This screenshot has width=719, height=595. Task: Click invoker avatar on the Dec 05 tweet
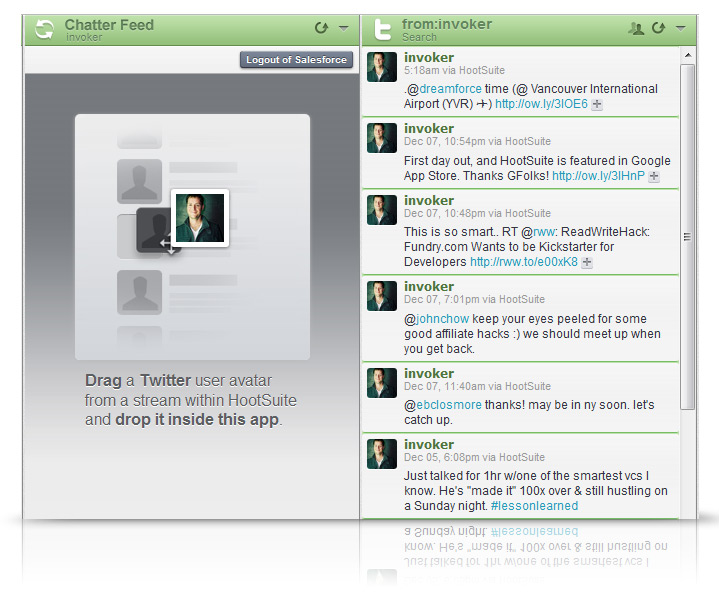(382, 454)
